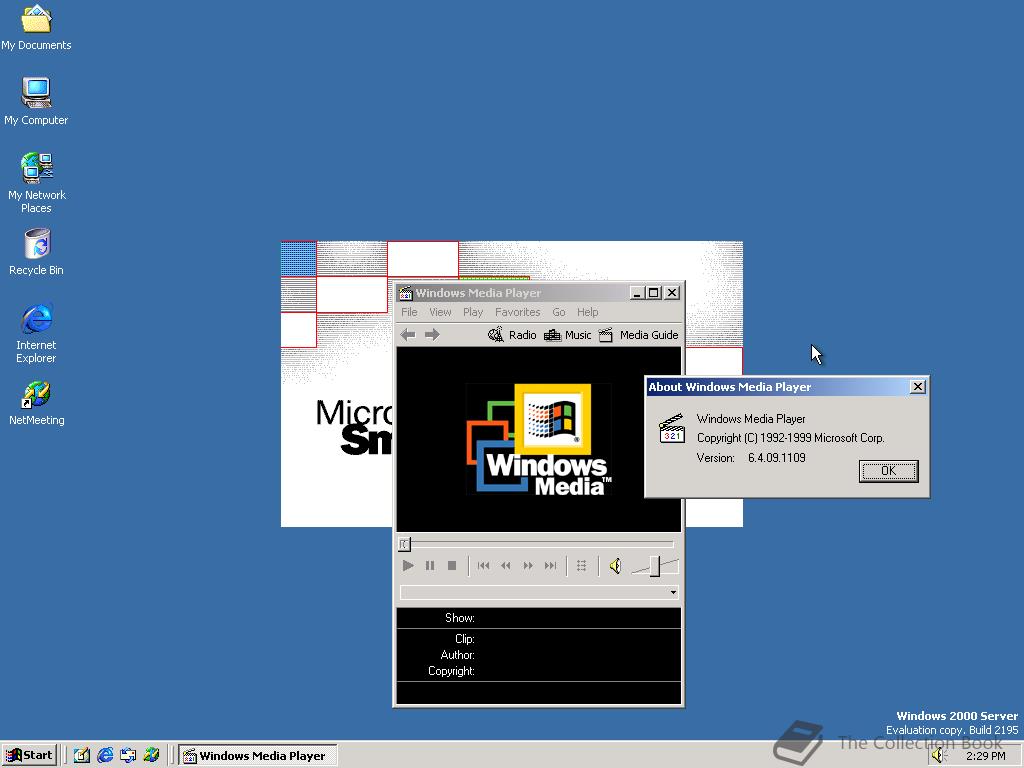Screen dimensions: 1024x768
Task: Click the Show: label in info panel
Action: click(x=460, y=618)
